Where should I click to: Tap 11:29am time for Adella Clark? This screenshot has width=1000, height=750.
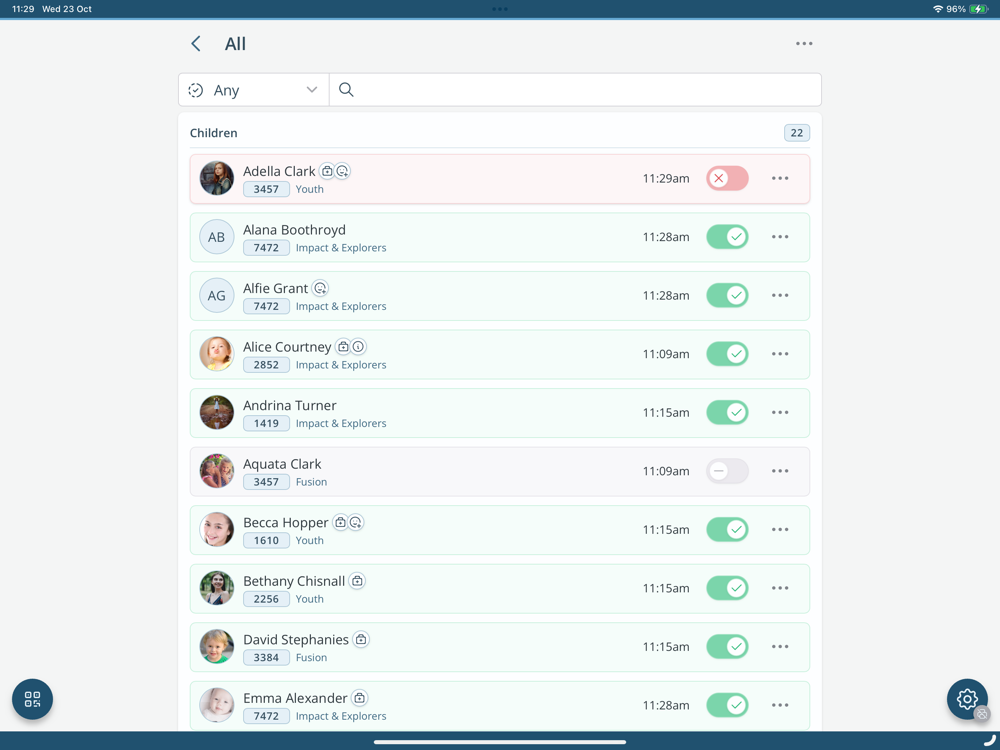666,179
